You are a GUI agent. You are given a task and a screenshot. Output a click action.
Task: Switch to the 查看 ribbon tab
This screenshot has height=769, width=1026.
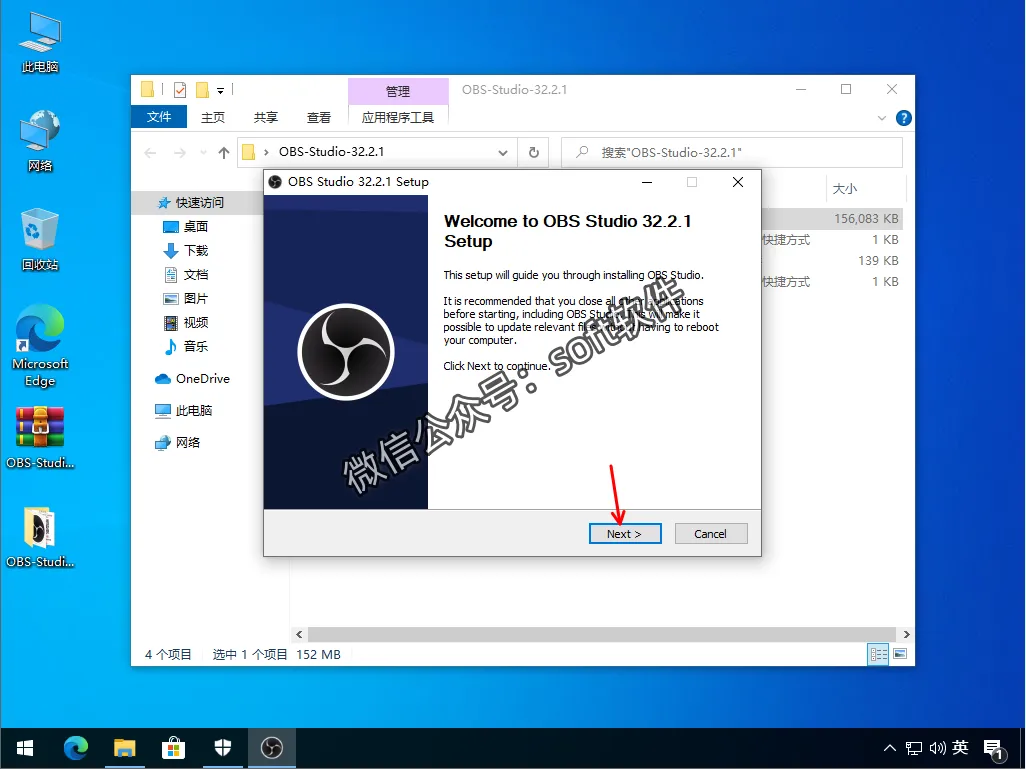point(319,117)
